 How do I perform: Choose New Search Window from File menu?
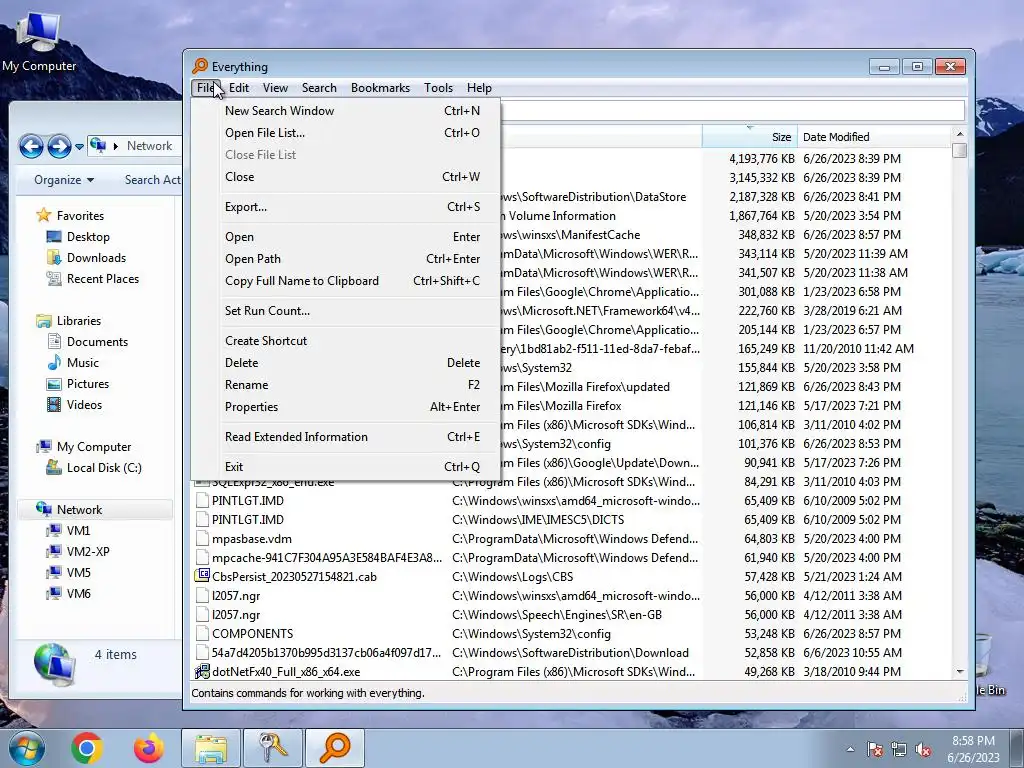click(x=346, y=111)
